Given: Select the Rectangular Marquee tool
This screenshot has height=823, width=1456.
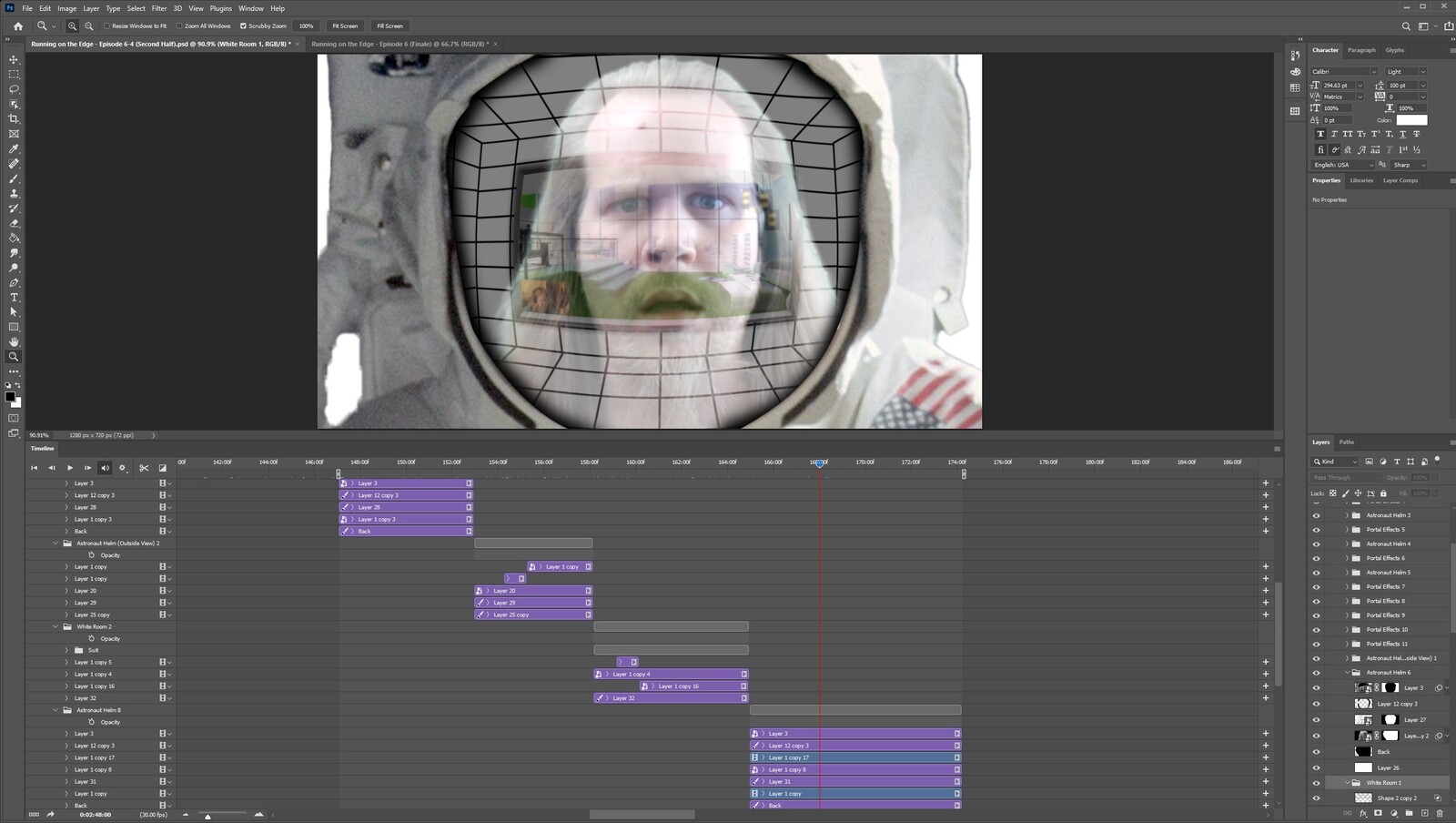Looking at the screenshot, I should click(x=14, y=74).
